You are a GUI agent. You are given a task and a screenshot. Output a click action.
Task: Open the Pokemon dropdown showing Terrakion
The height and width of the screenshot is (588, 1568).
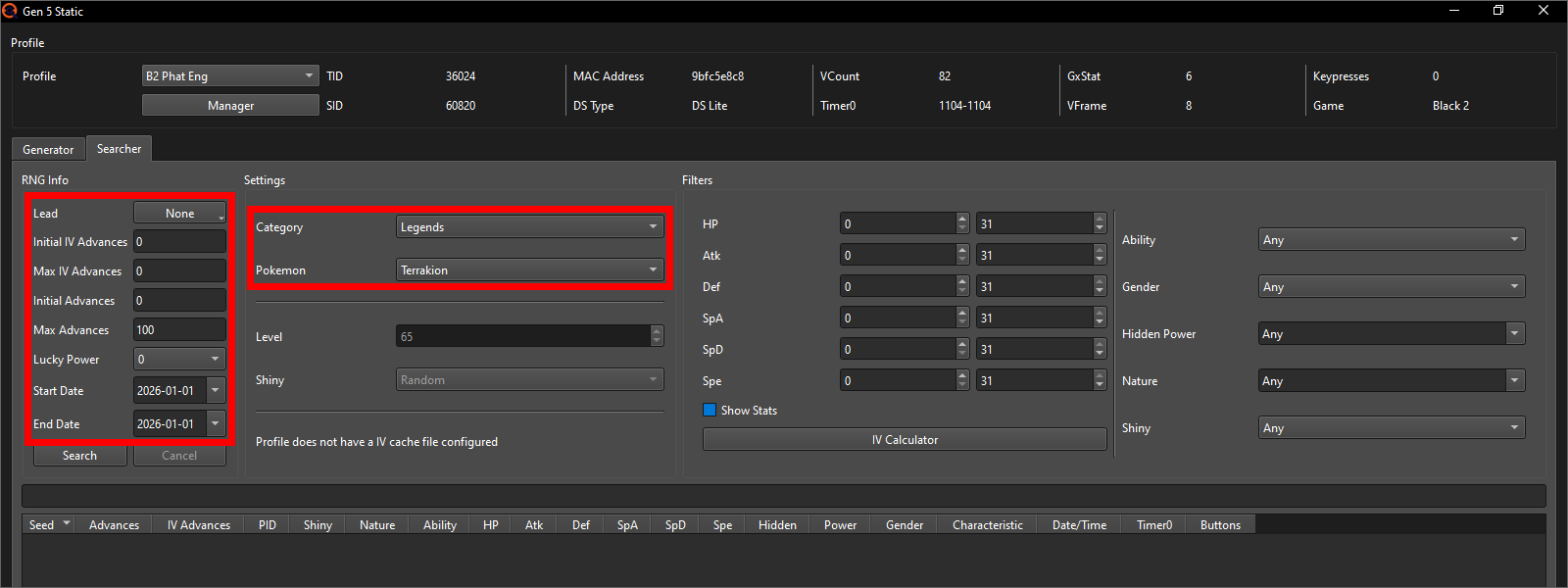tap(529, 269)
